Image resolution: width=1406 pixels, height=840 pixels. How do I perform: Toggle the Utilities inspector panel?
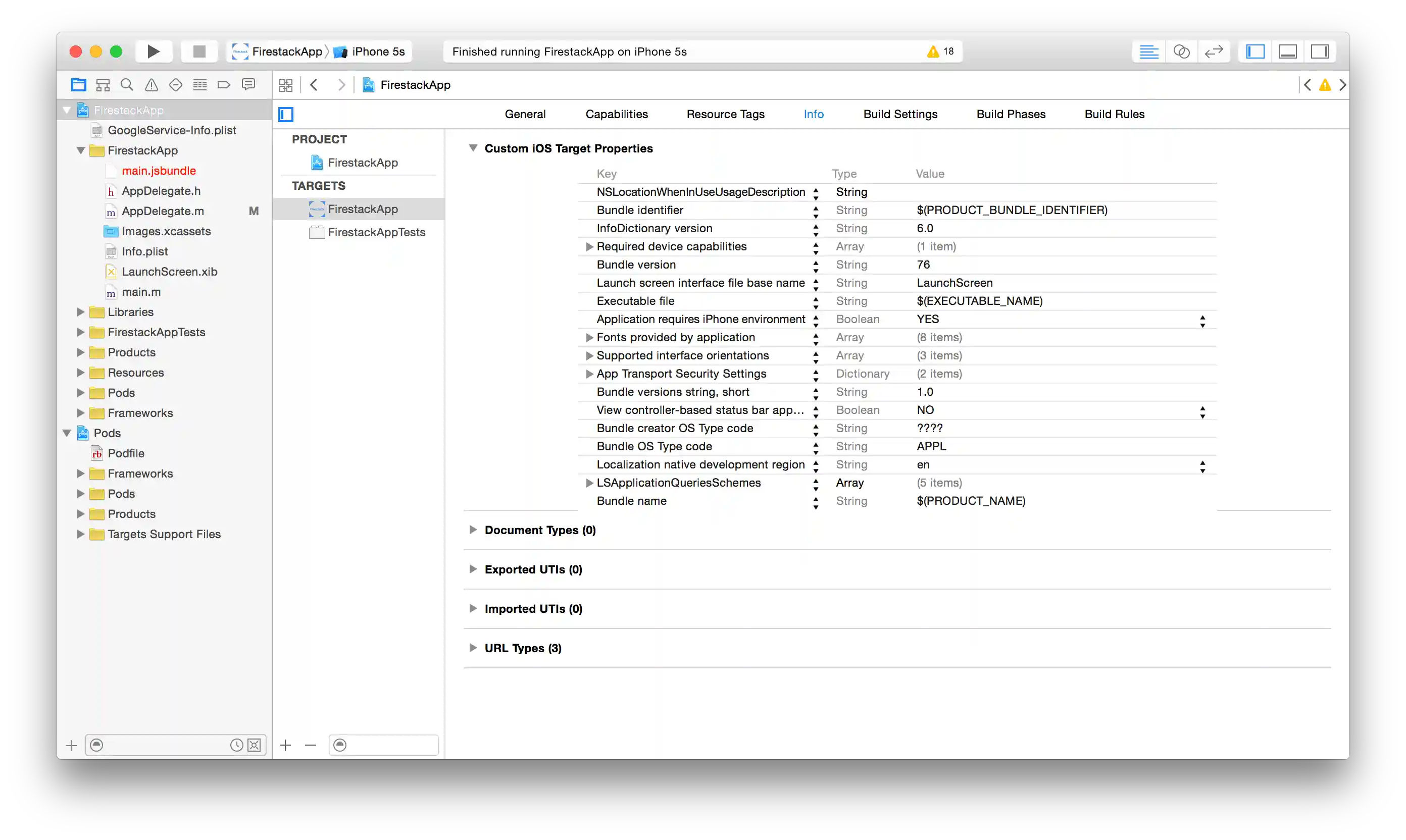click(x=1319, y=51)
